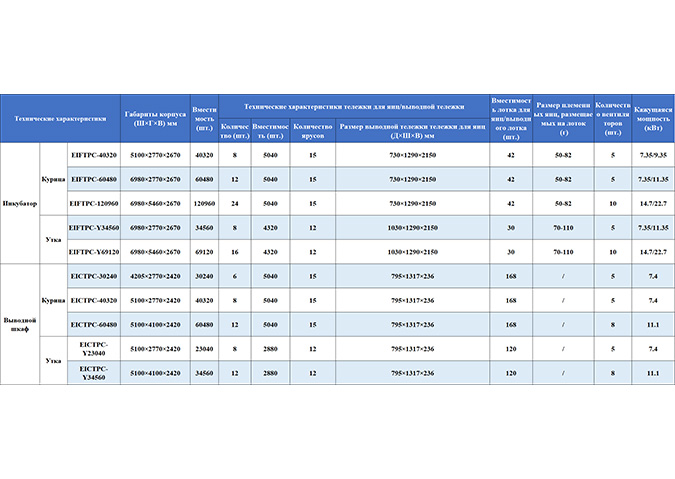Image resolution: width=675 pixels, height=479 pixels.
Task: Select 795×1317×236 in the EICTPC-30240 row
Action: pos(412,276)
